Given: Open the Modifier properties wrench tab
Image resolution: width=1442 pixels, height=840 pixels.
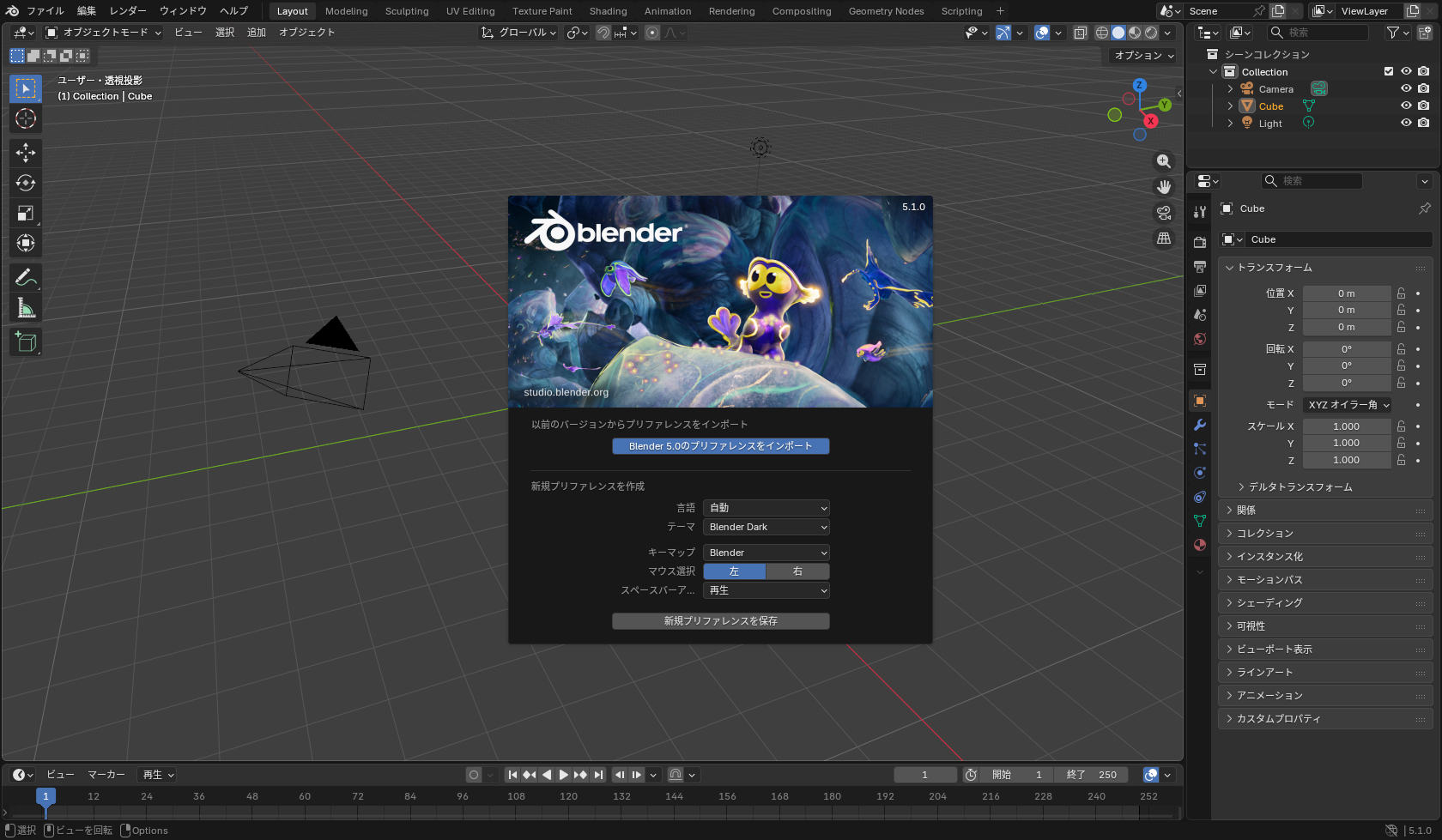Looking at the screenshot, I should (x=1199, y=425).
